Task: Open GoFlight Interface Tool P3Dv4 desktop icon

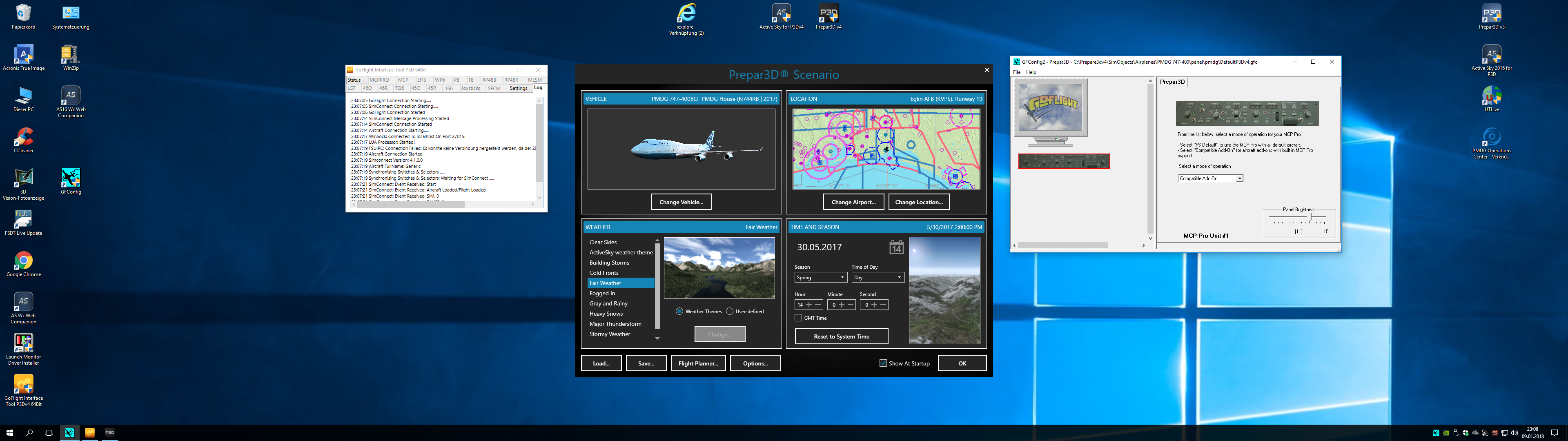Action: click(23, 384)
